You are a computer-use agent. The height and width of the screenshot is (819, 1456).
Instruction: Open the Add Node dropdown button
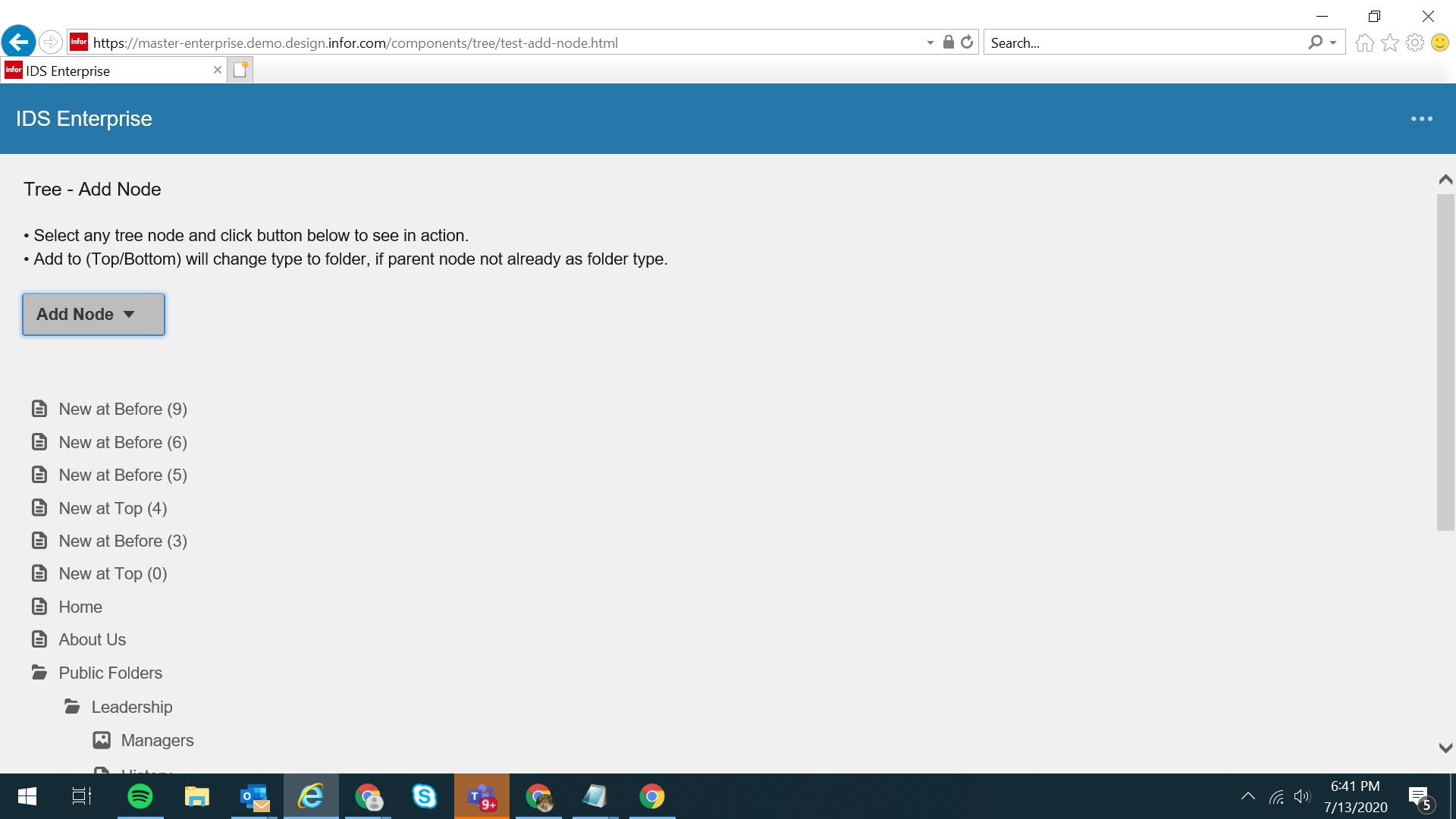tap(93, 315)
